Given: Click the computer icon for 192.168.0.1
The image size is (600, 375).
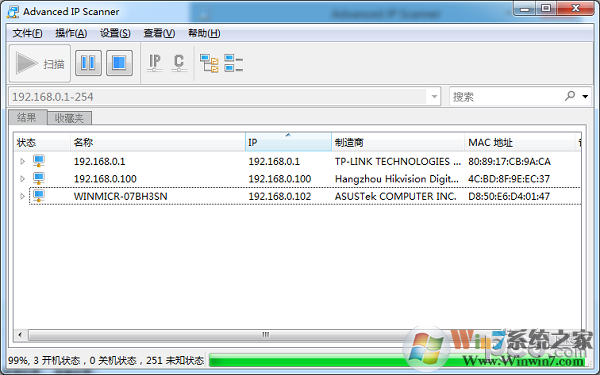Looking at the screenshot, I should [x=39, y=161].
